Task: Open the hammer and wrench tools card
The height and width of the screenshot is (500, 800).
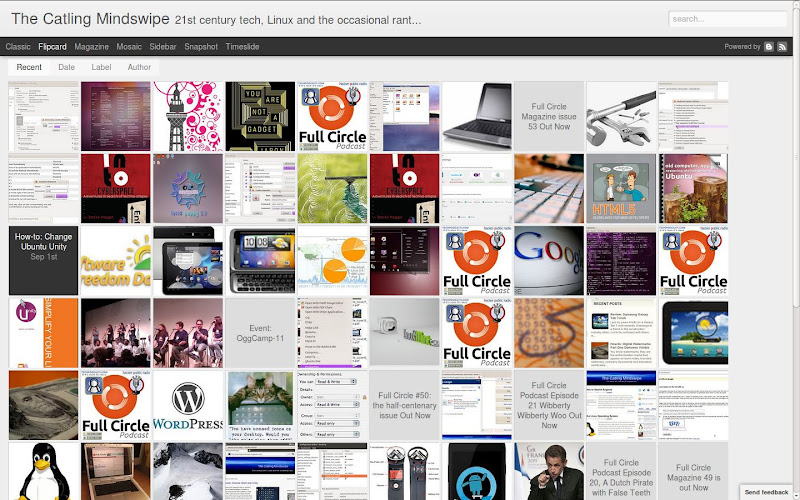Action: point(621,116)
